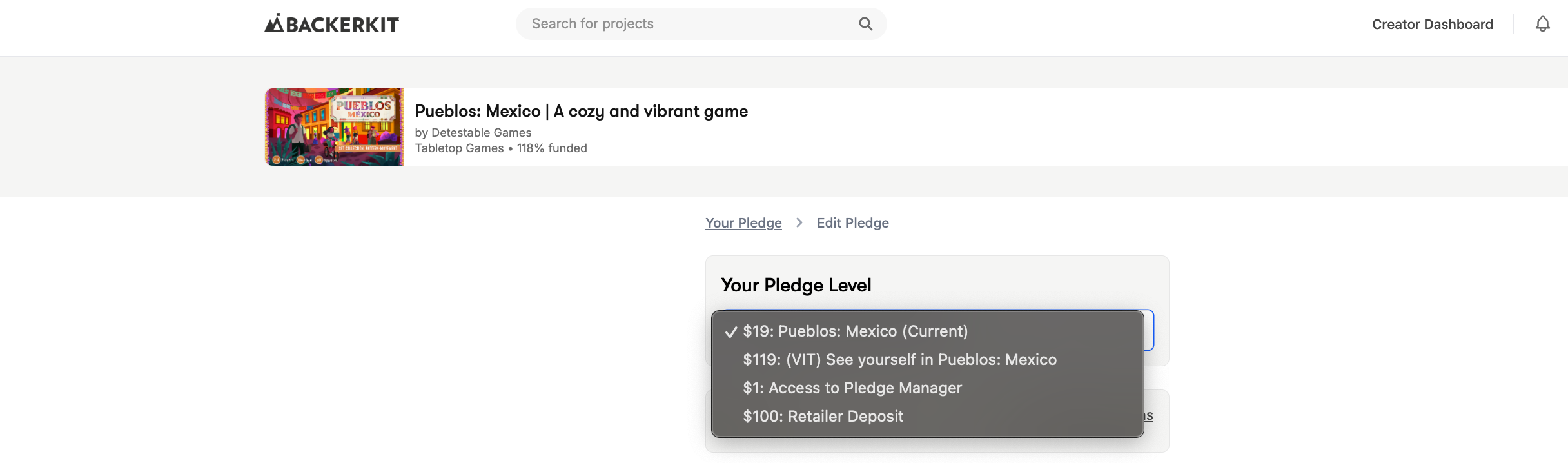Click Tabletop Games category label
This screenshot has height=463, width=1568.
(459, 148)
